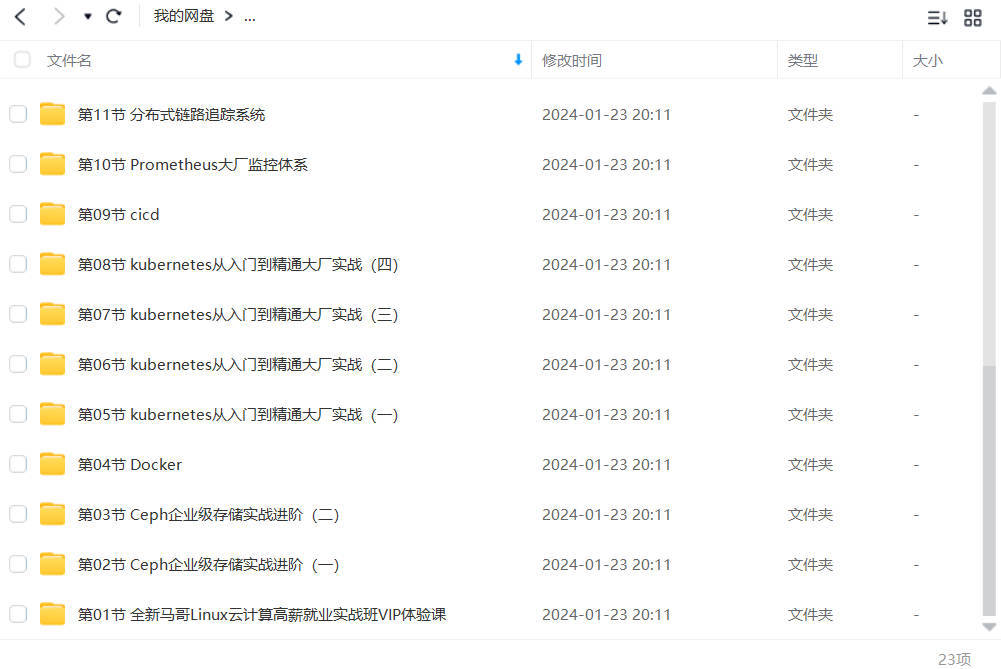Open 第07节 kubernetes从入门到精通大厂实战 (三)
Image resolution: width=1001 pixels, height=669 pixels.
coord(238,315)
